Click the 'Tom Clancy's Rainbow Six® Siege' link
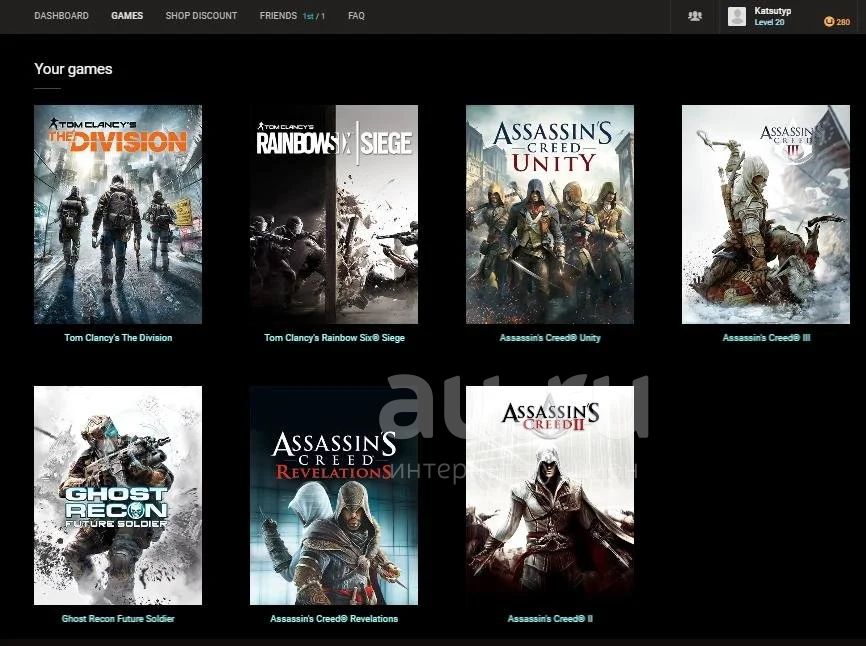The height and width of the screenshot is (646, 866). [x=334, y=338]
